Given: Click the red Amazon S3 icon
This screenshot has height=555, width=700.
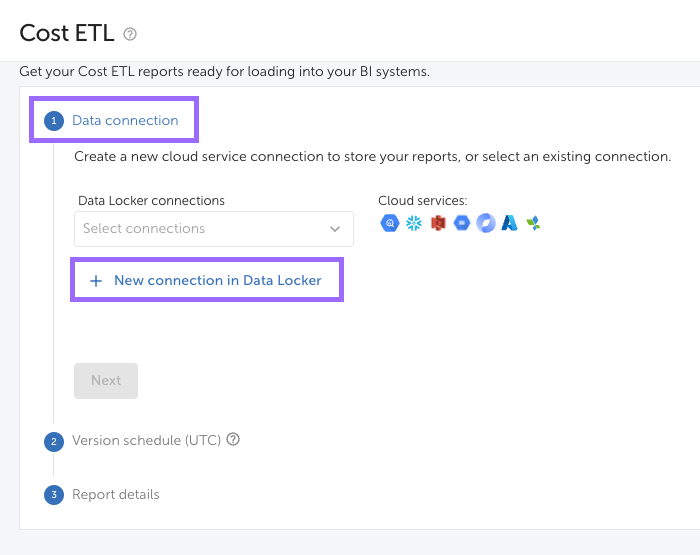Looking at the screenshot, I should pos(438,223).
